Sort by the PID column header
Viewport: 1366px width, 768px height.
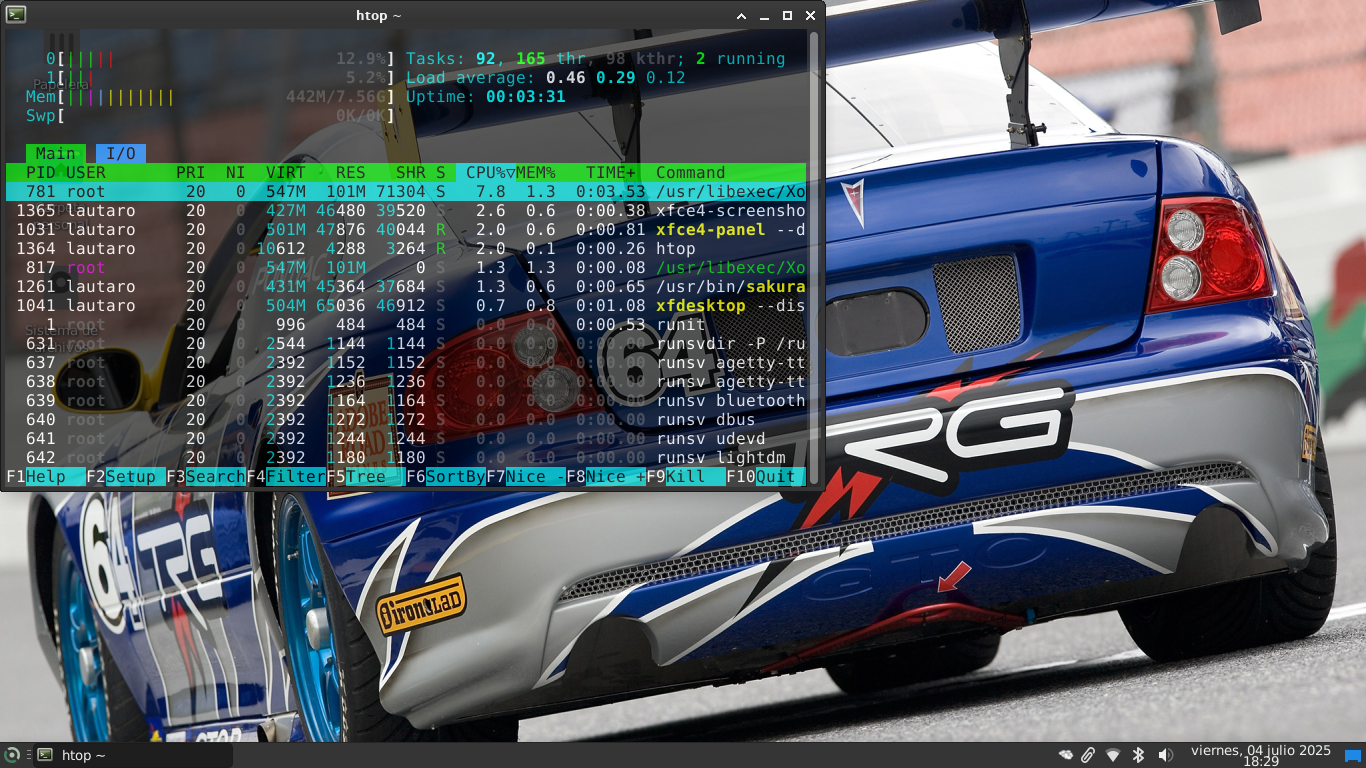click(41, 173)
